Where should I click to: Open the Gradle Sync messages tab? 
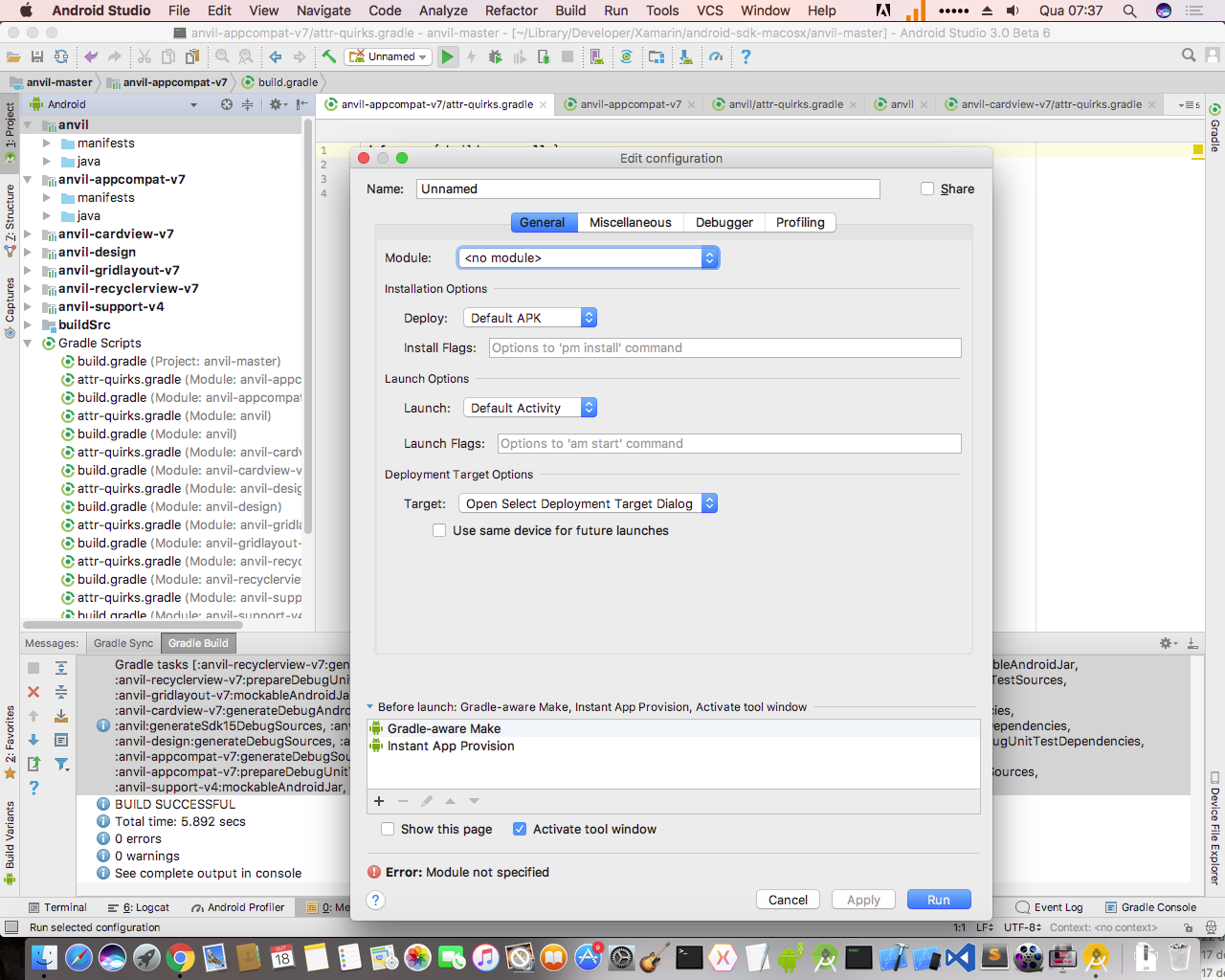coord(123,643)
